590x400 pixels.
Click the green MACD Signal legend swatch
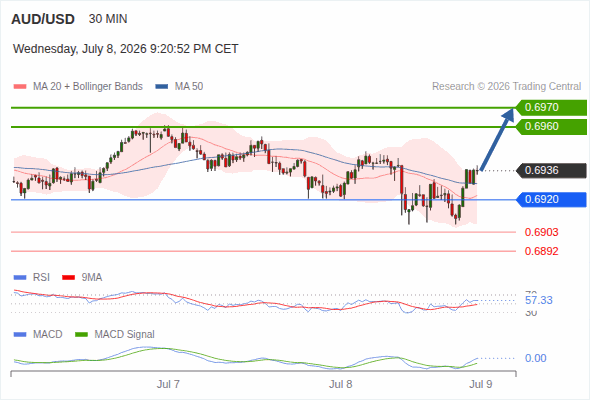81,335
